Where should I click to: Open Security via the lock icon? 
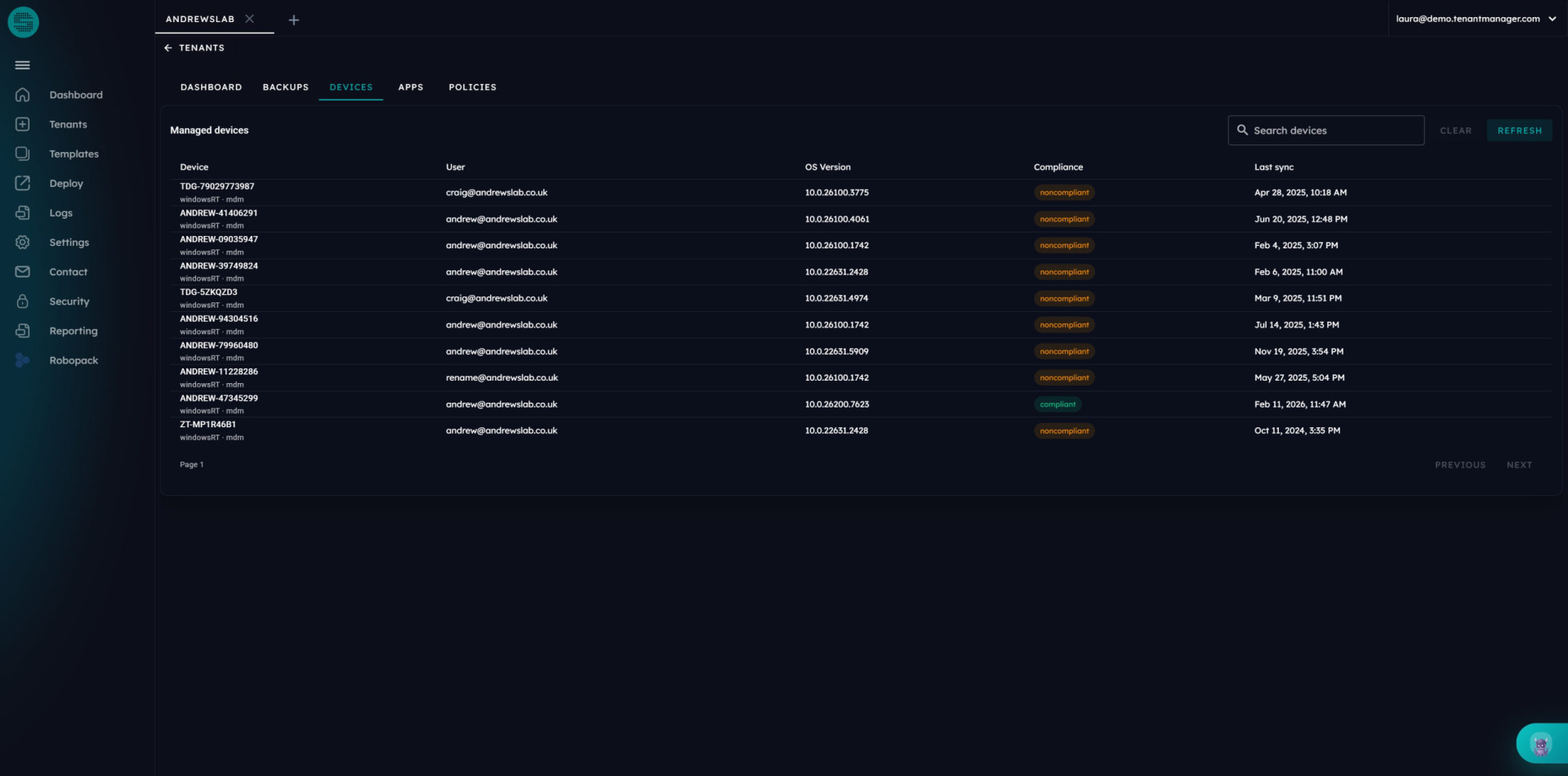[23, 301]
